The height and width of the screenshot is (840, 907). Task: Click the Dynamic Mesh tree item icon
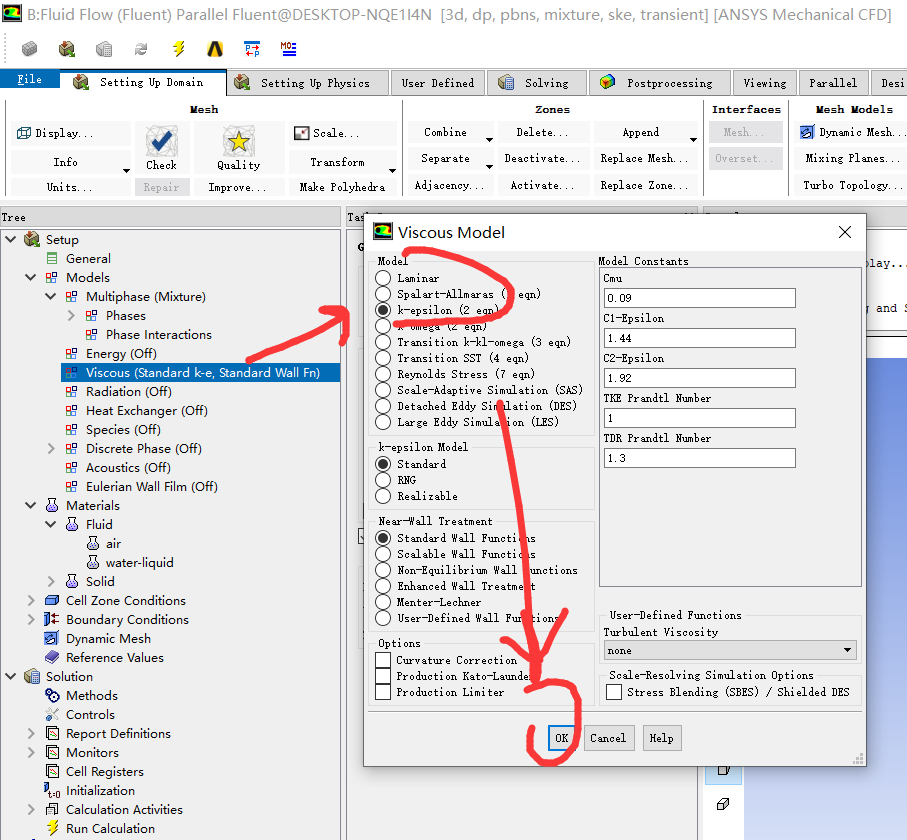(x=52, y=639)
